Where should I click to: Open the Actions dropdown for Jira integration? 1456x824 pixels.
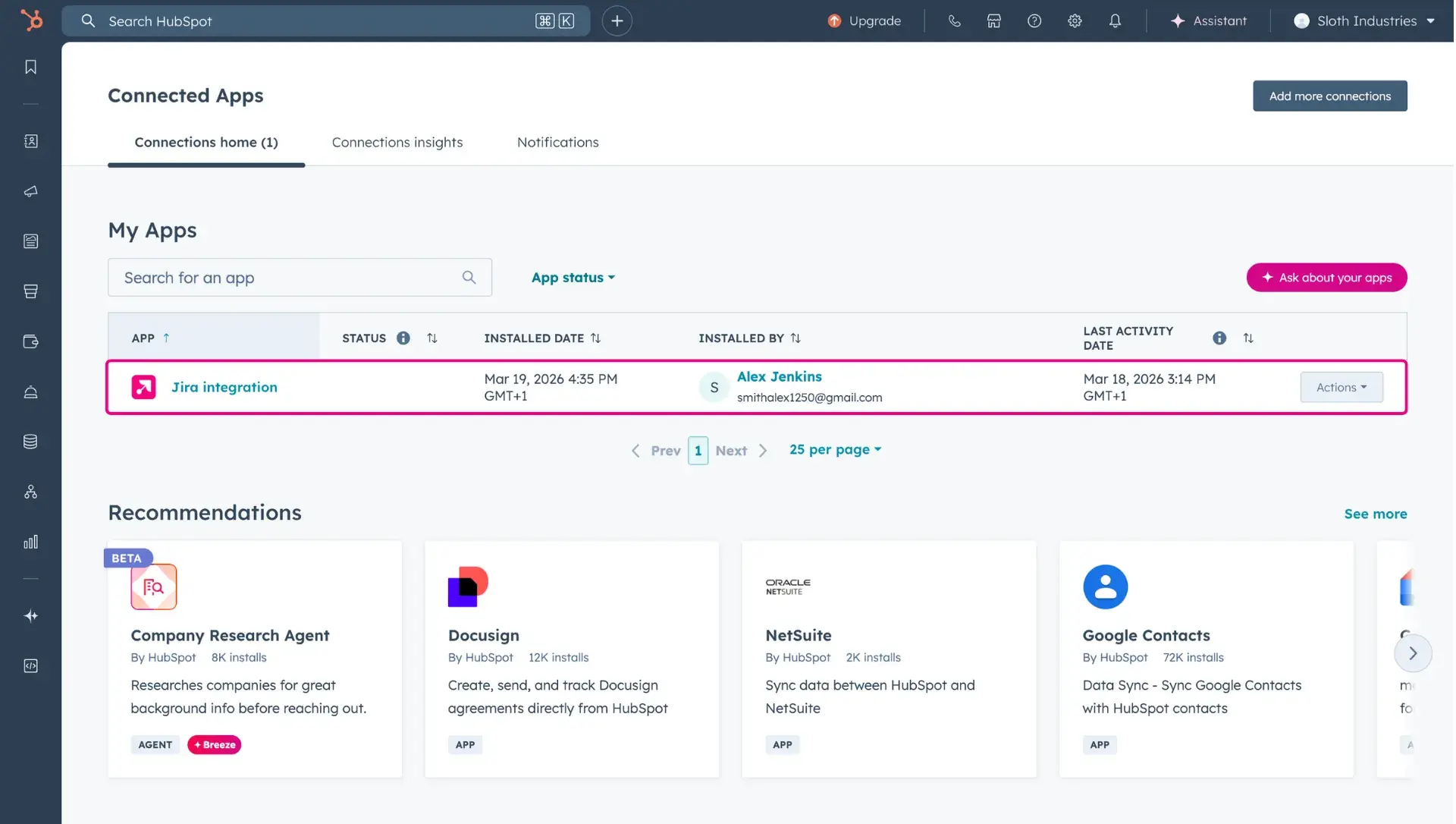[x=1341, y=387]
